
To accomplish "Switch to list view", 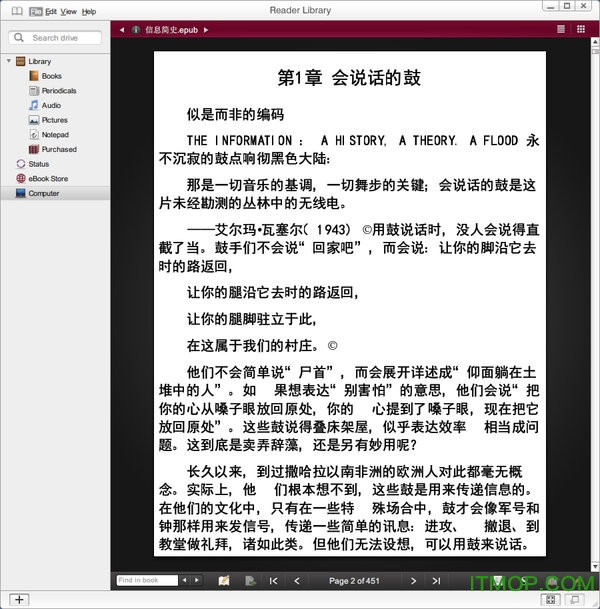I will (x=561, y=29).
